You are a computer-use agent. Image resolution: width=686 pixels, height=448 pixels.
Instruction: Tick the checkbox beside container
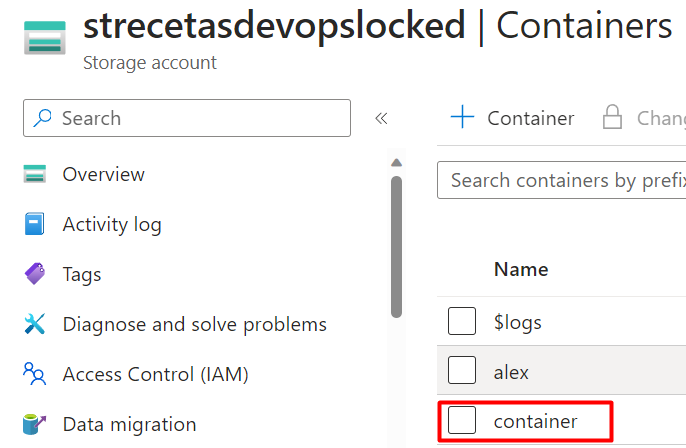(462, 420)
